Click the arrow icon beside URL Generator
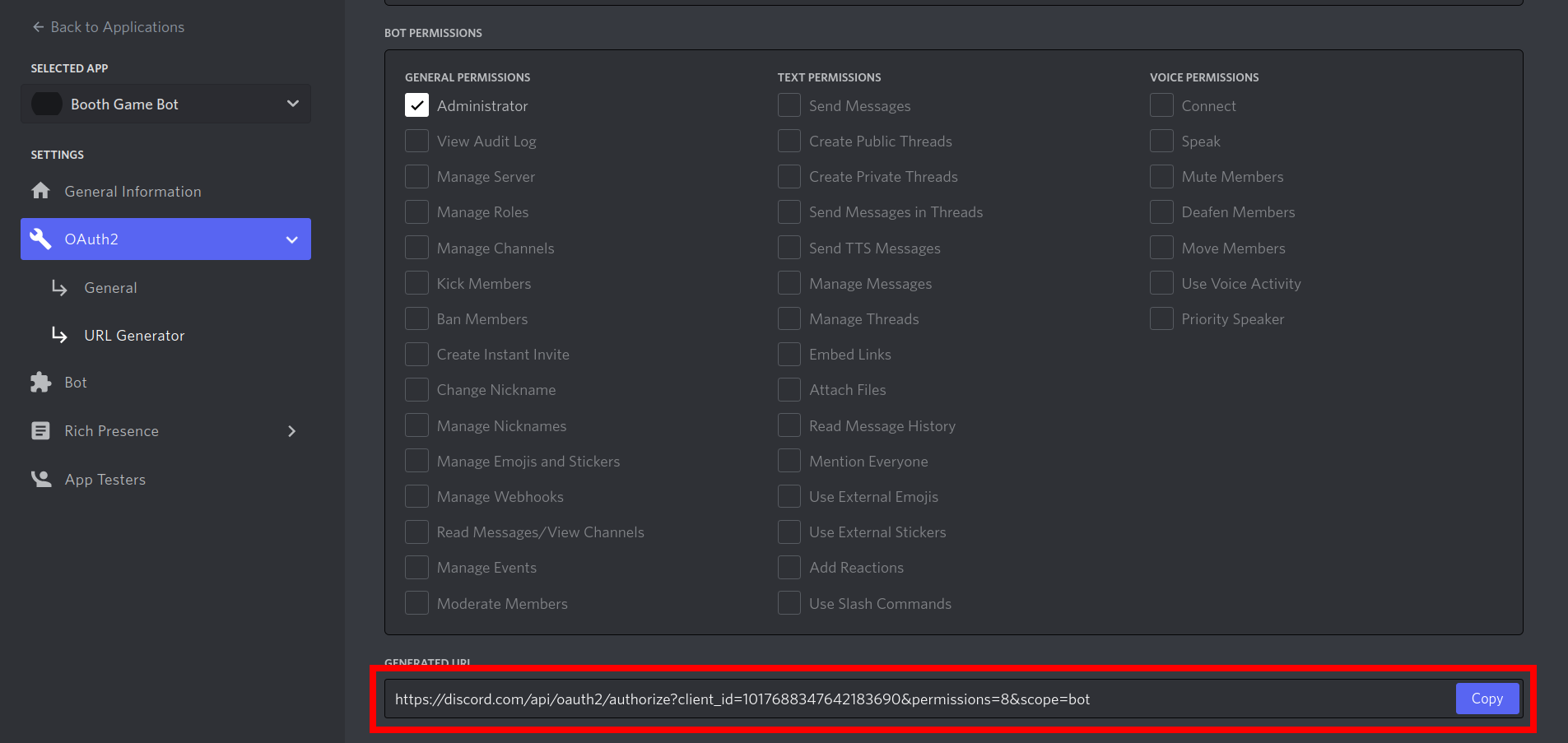1568x743 pixels. pos(59,335)
